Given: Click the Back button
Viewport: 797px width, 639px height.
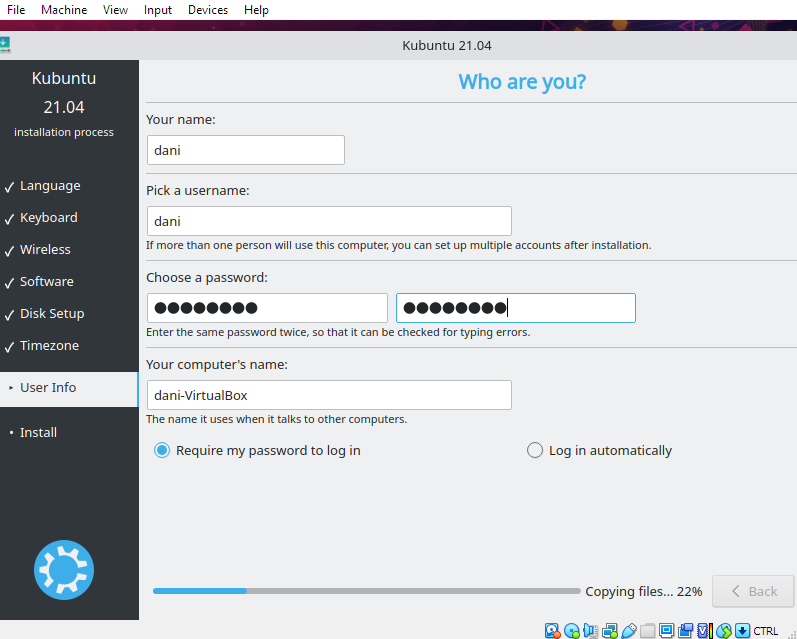Looking at the screenshot, I should pos(753,591).
